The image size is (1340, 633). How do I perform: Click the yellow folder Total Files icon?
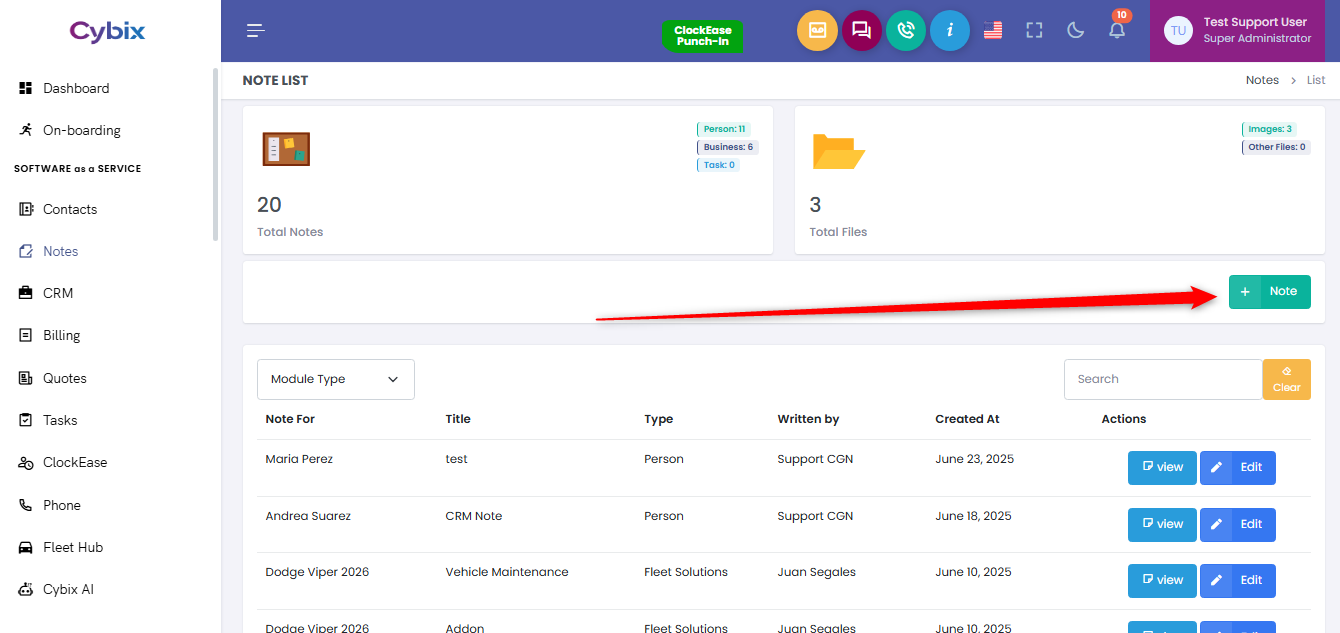(838, 151)
